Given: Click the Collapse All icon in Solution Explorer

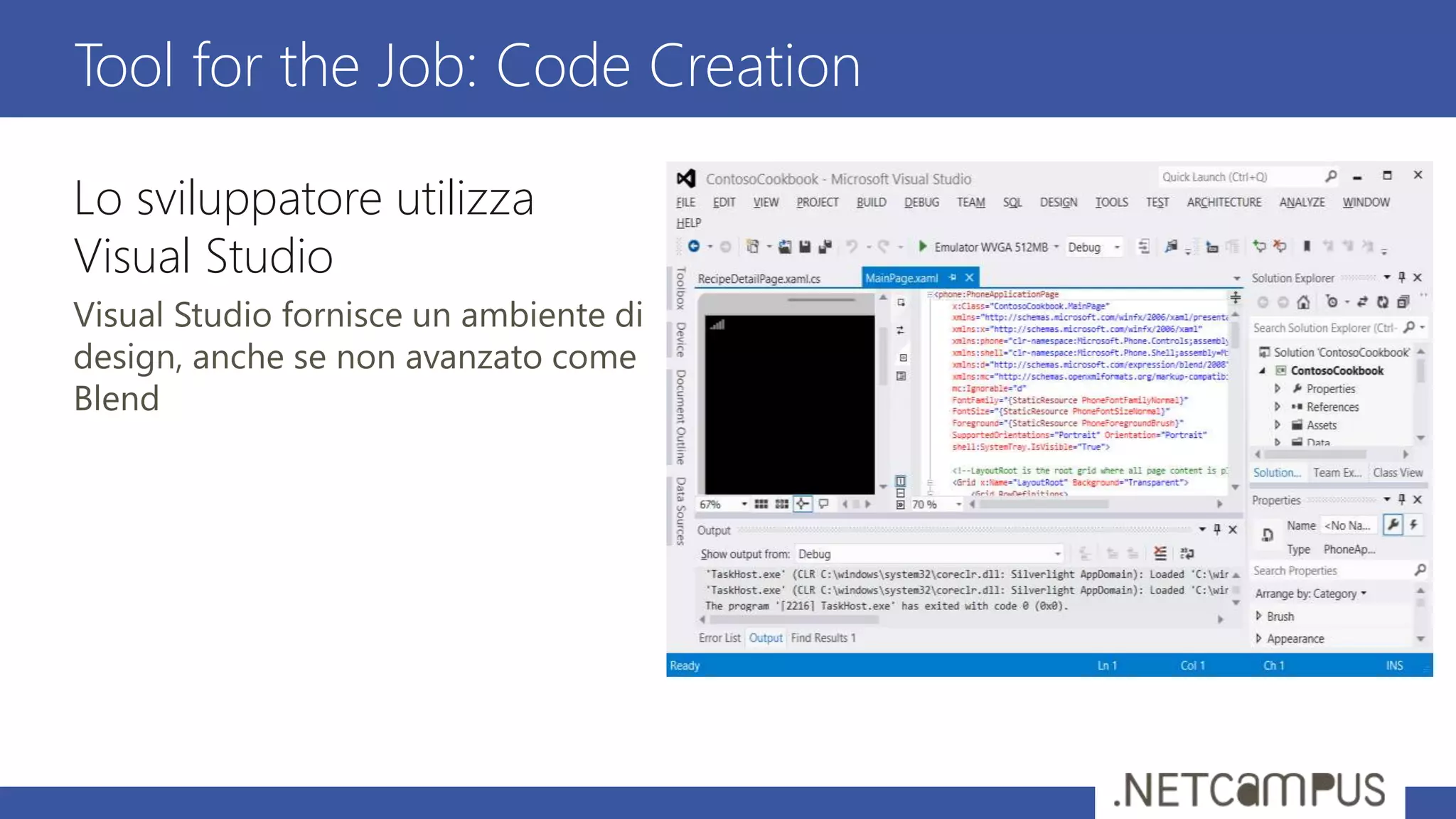Looking at the screenshot, I should coord(1403,302).
